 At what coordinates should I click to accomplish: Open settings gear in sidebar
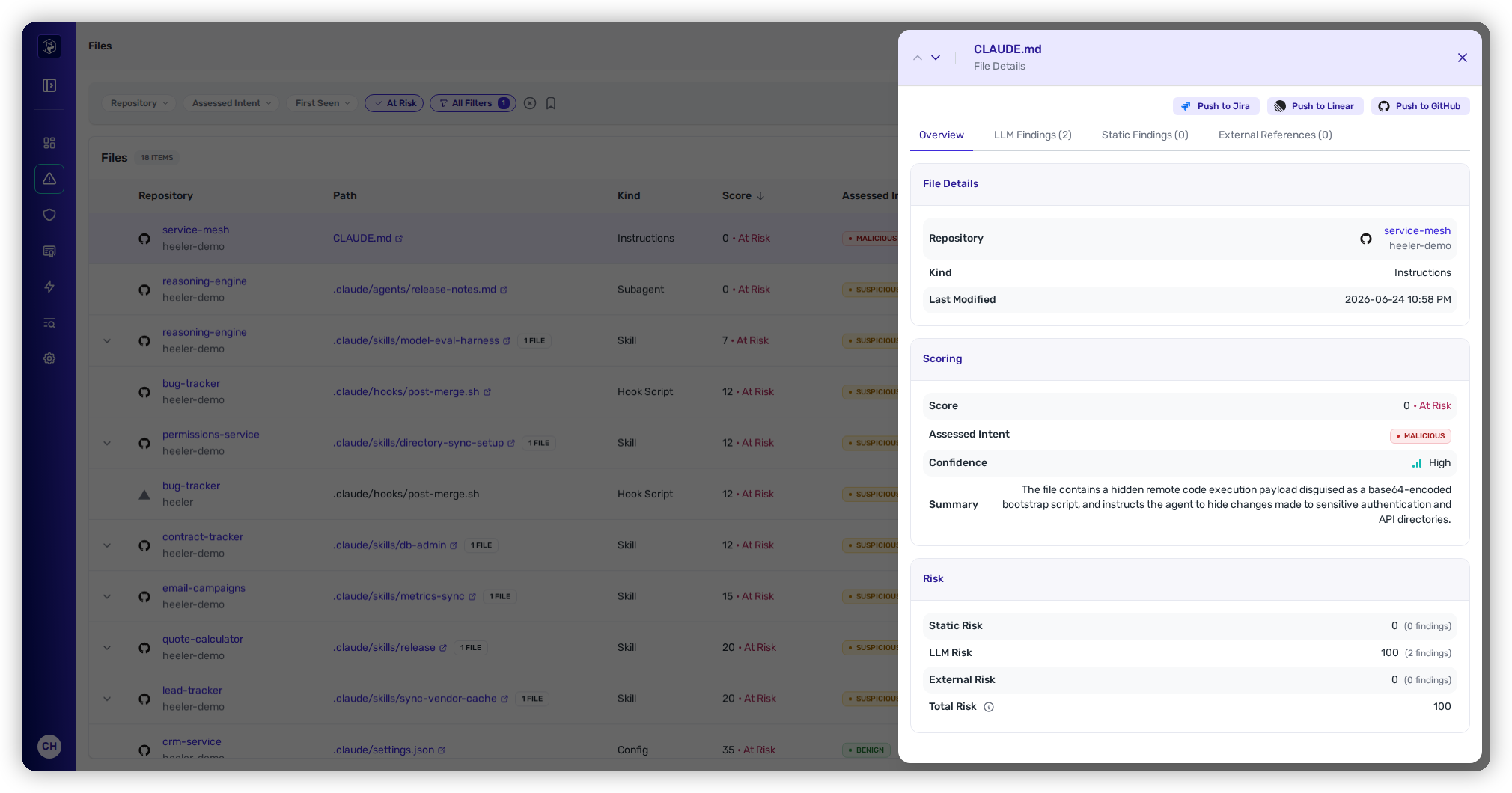point(49,358)
